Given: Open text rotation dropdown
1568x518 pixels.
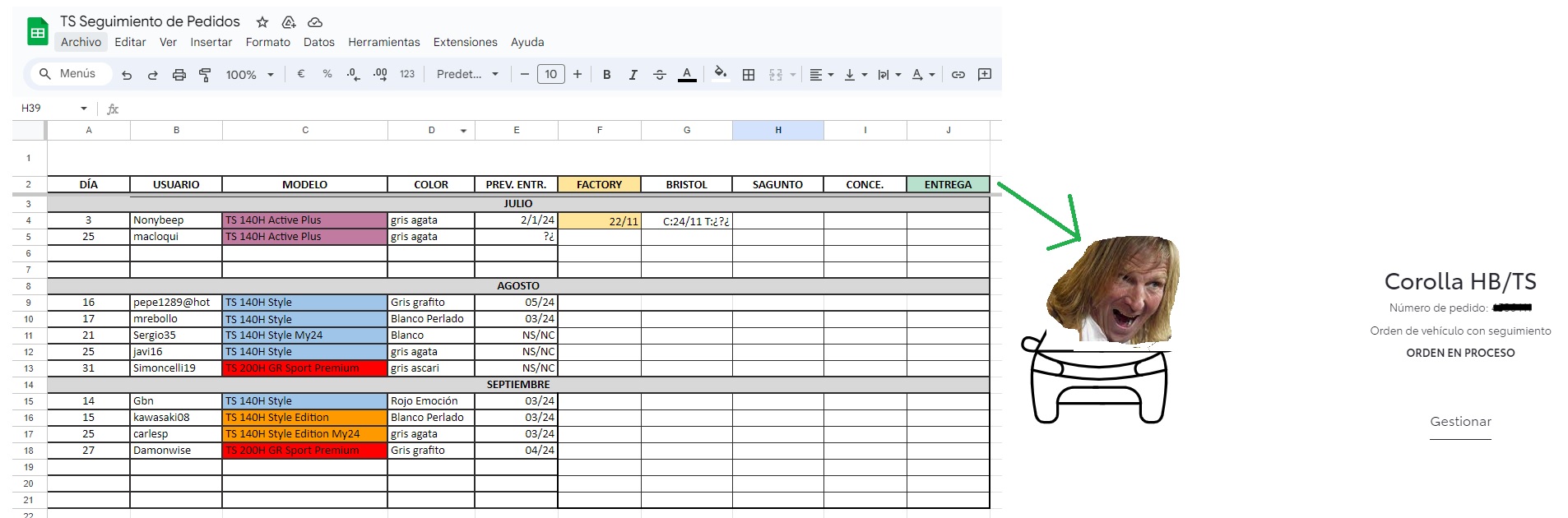Looking at the screenshot, I should pos(923,75).
